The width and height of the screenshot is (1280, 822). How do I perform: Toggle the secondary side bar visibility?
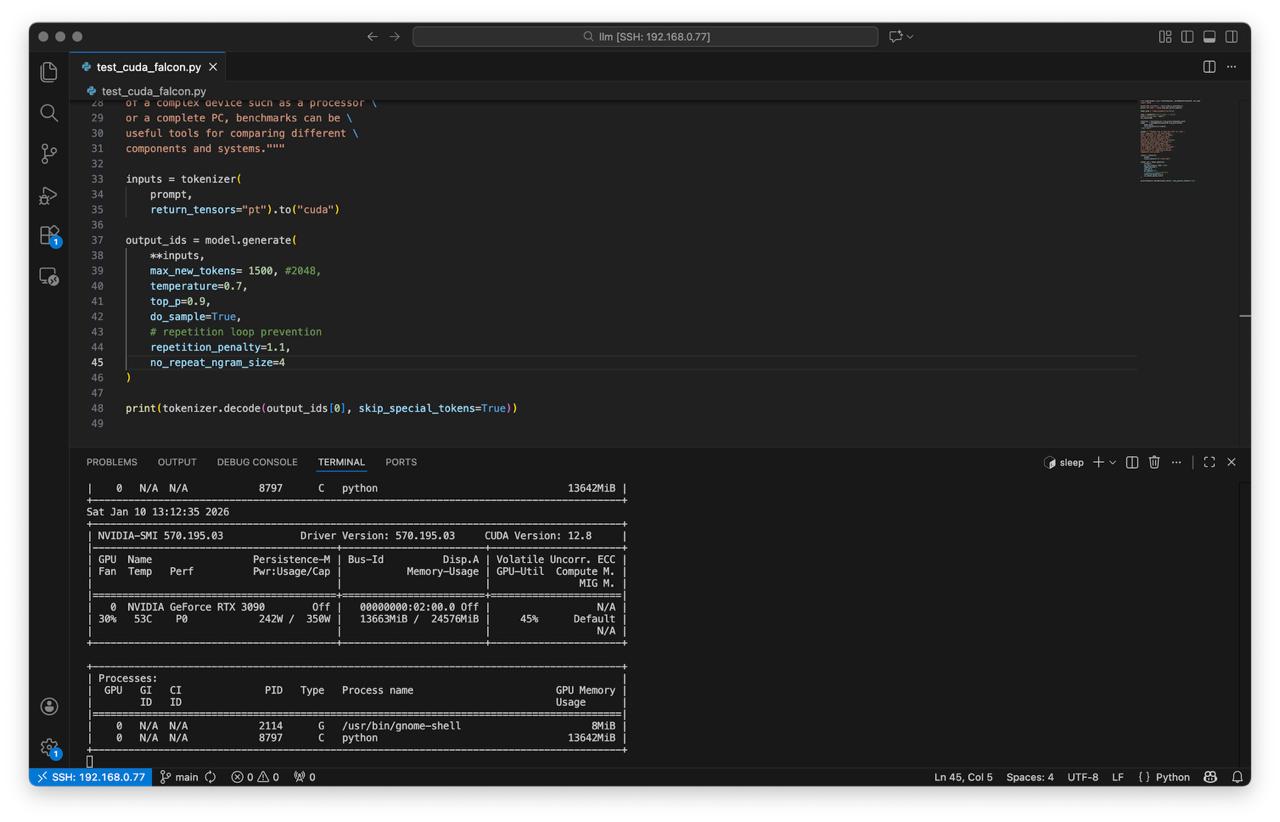1232,37
